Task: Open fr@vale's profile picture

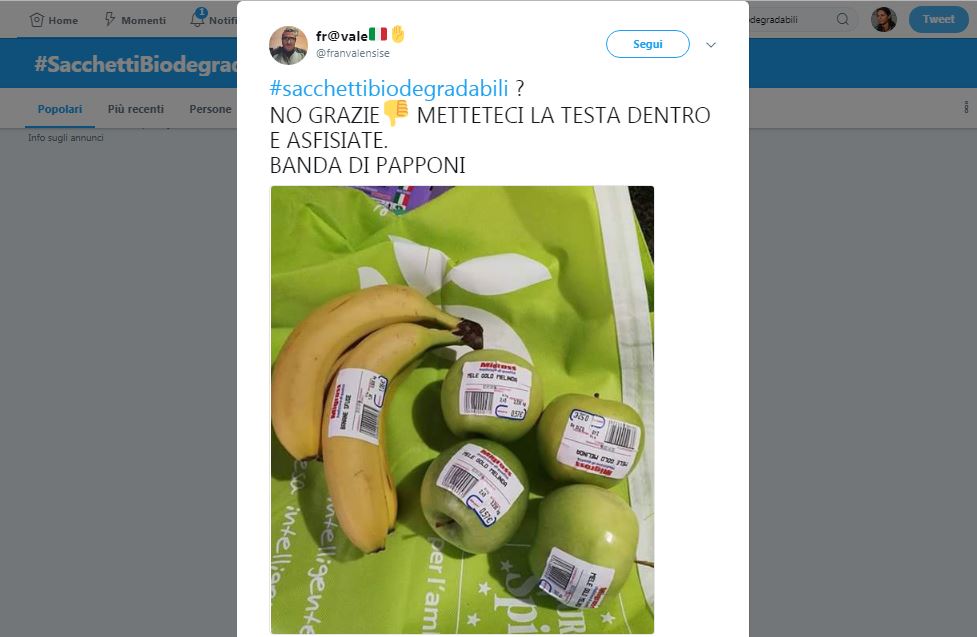Action: point(288,46)
